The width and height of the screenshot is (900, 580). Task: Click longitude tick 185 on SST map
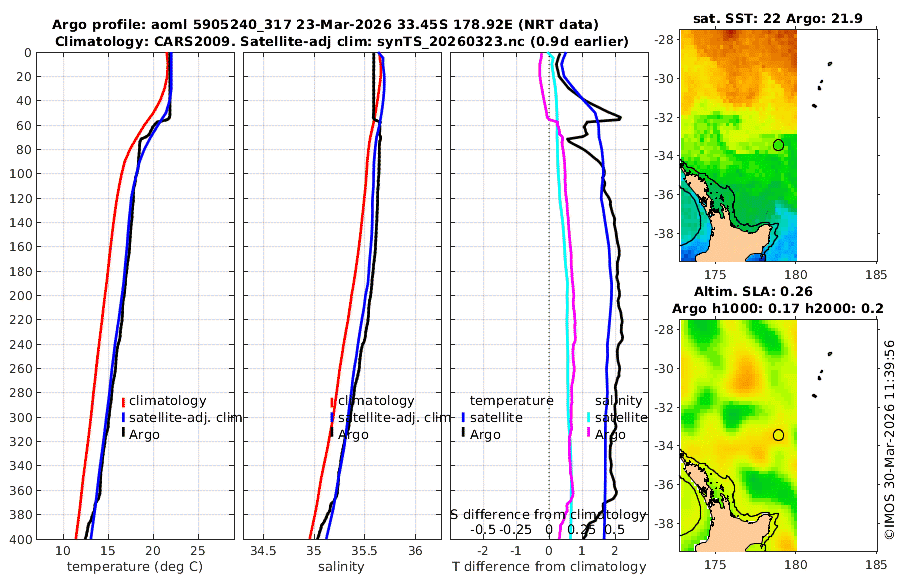click(x=876, y=275)
